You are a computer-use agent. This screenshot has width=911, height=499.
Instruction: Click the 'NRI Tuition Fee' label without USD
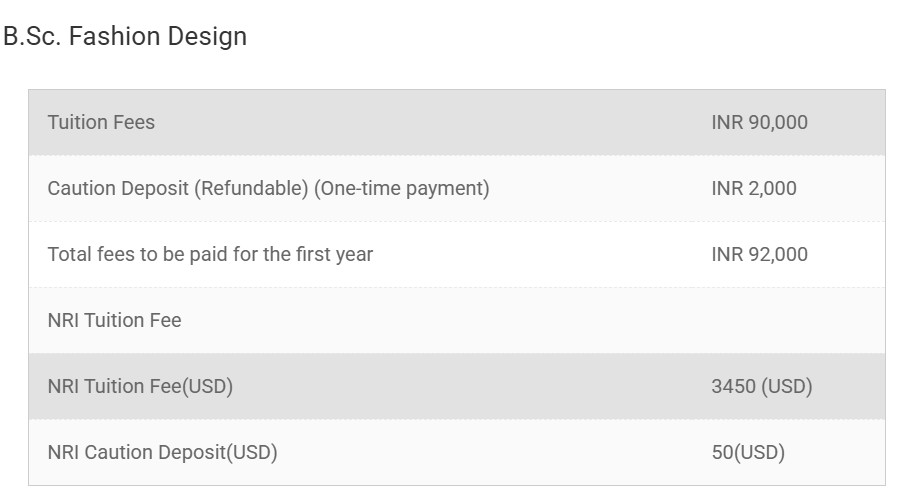coord(114,320)
